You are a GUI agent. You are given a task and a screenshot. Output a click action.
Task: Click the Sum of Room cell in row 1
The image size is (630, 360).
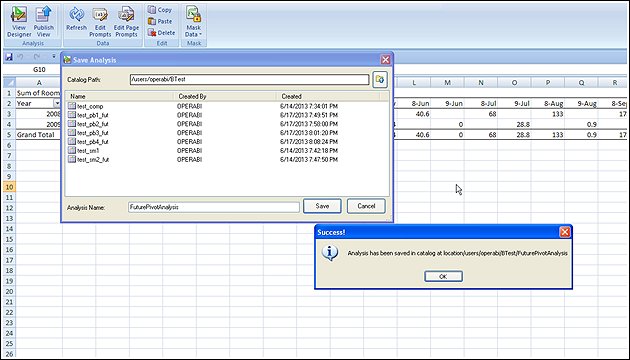39,93
